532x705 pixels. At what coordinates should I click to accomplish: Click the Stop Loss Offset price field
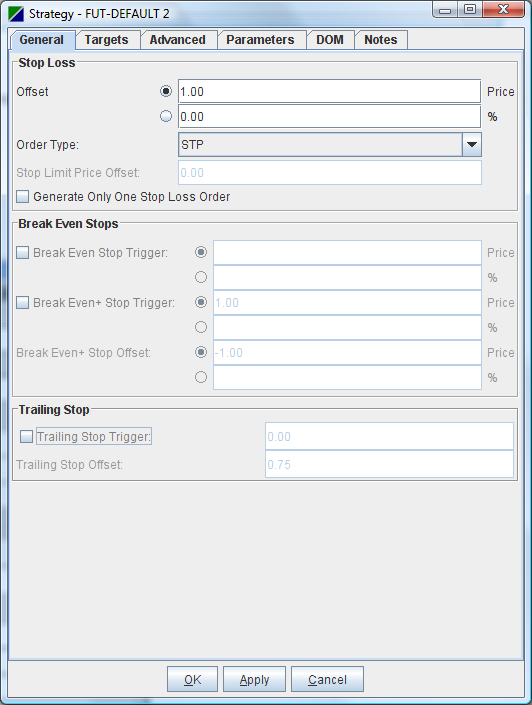pos(330,92)
